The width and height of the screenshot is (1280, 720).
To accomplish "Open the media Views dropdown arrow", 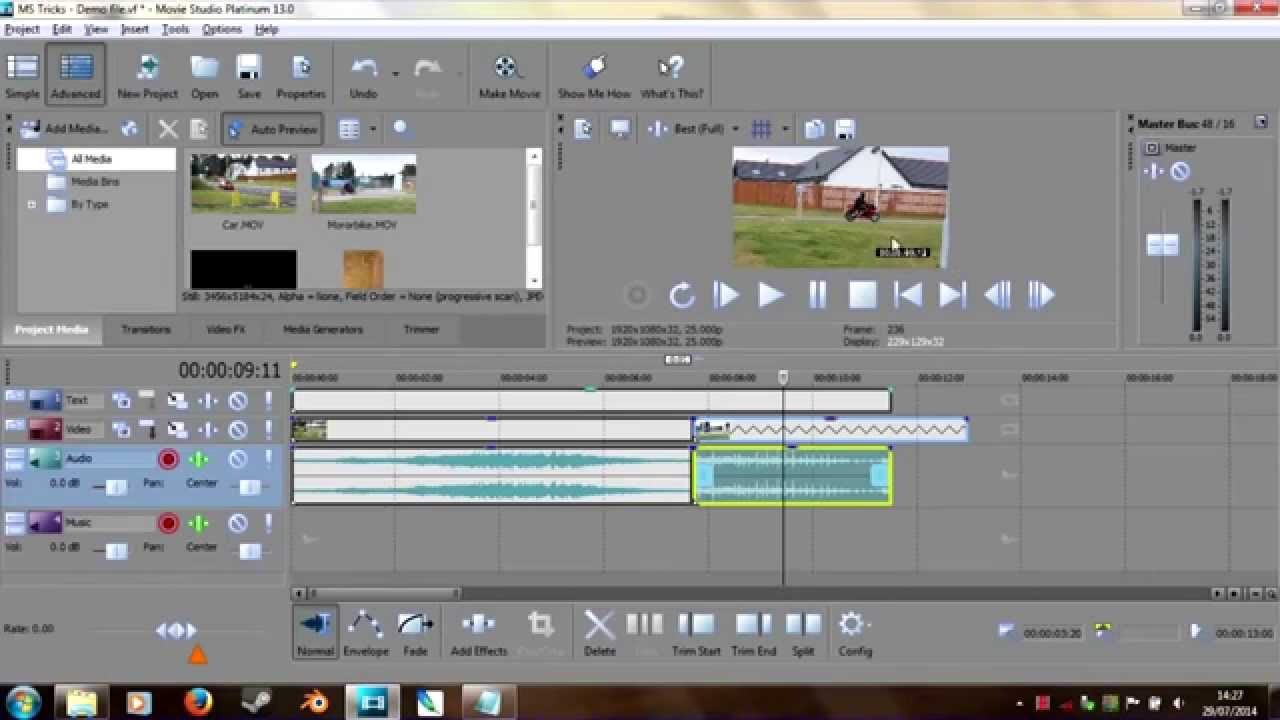I will point(373,129).
